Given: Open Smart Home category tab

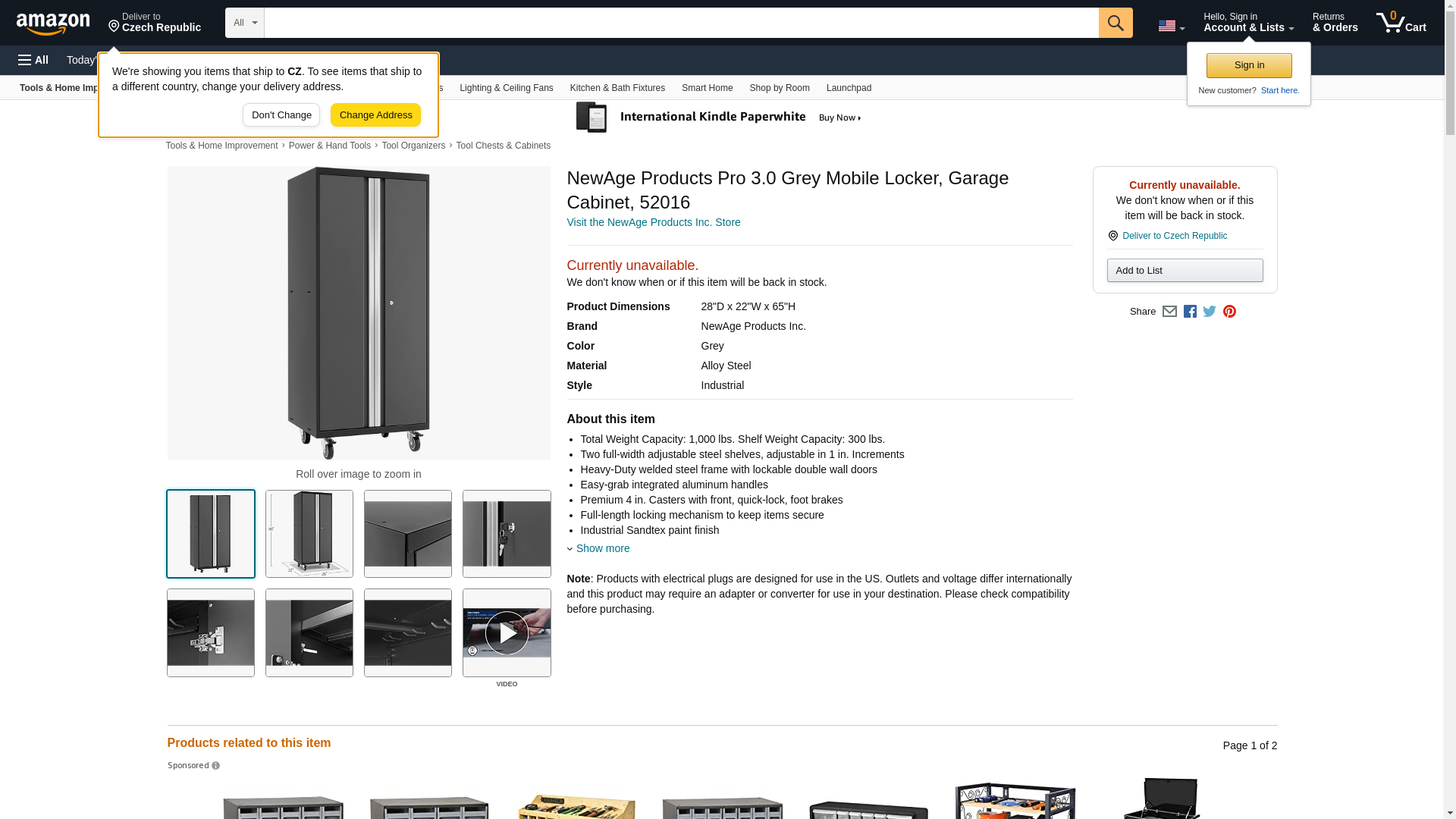Looking at the screenshot, I should pyautogui.click(x=707, y=88).
